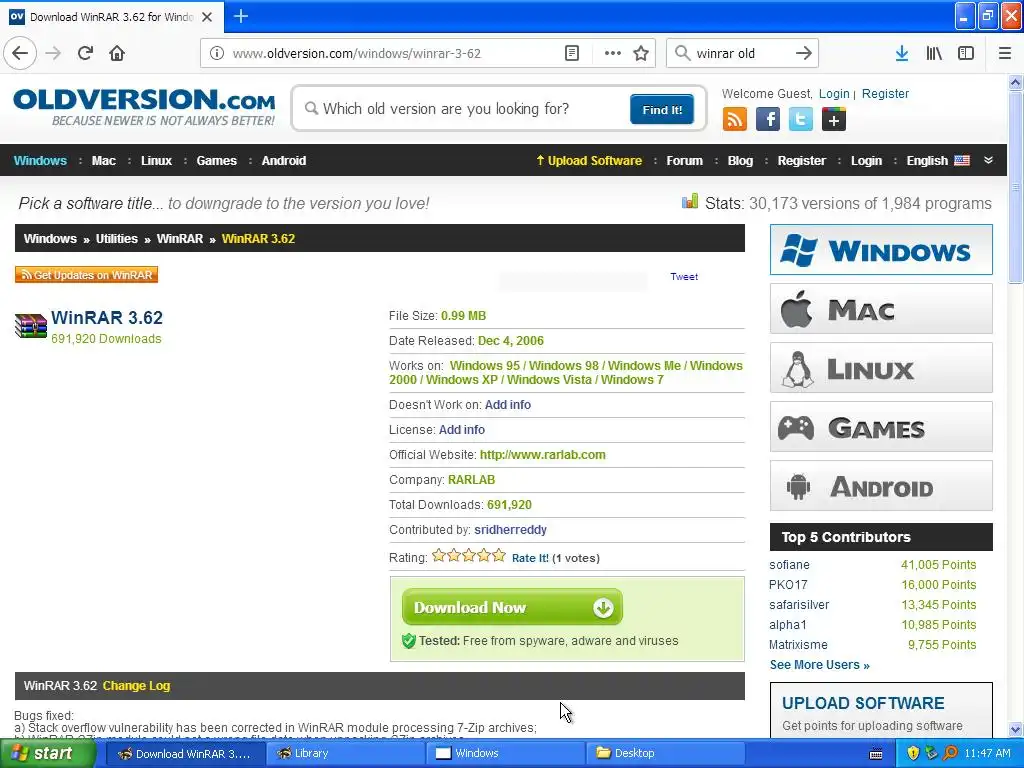The image size is (1024, 768).
Task: Click the Linux sidebar banner
Action: tap(881, 368)
